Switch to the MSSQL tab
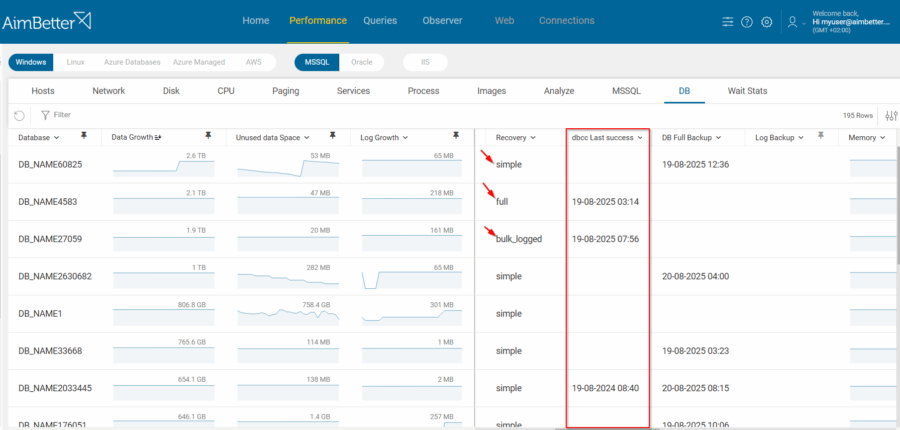 point(626,91)
